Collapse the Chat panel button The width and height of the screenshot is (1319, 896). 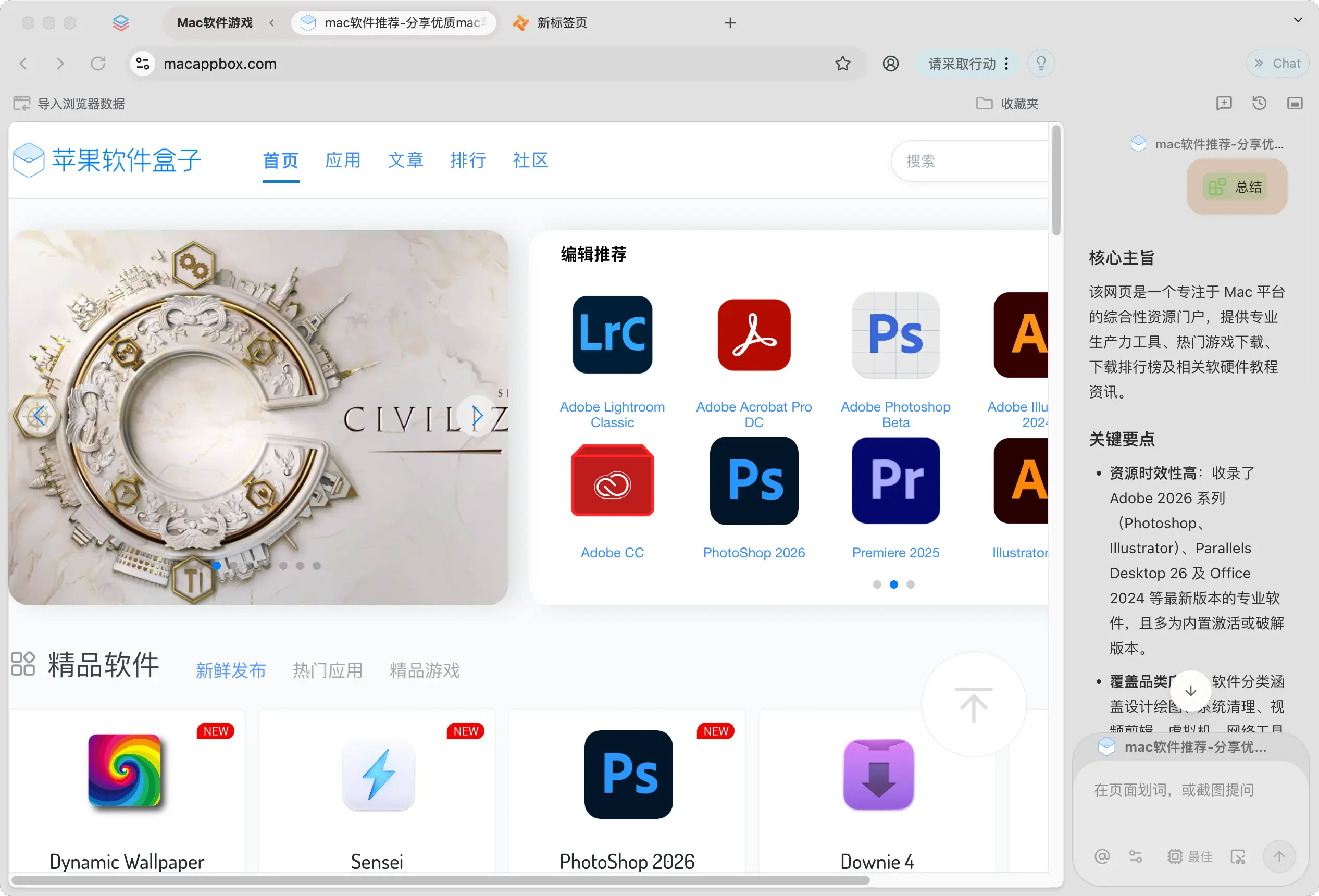coord(1277,63)
